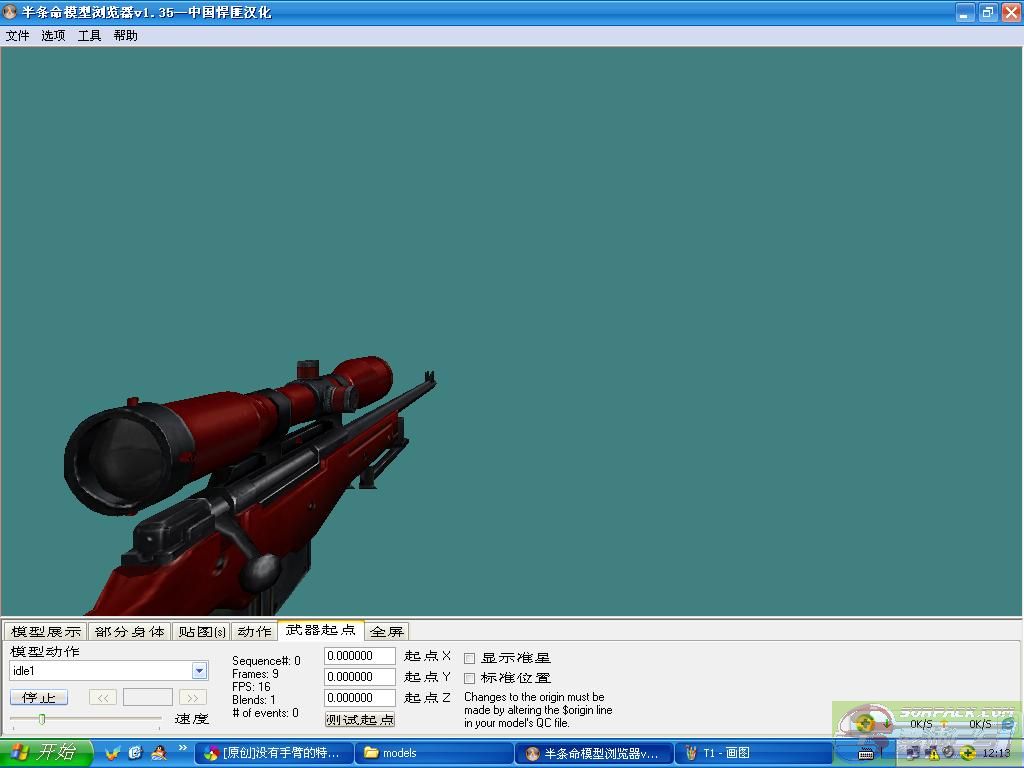Viewport: 1024px width, 768px height.
Task: Enable the 显示准星 checkbox
Action: pos(470,658)
